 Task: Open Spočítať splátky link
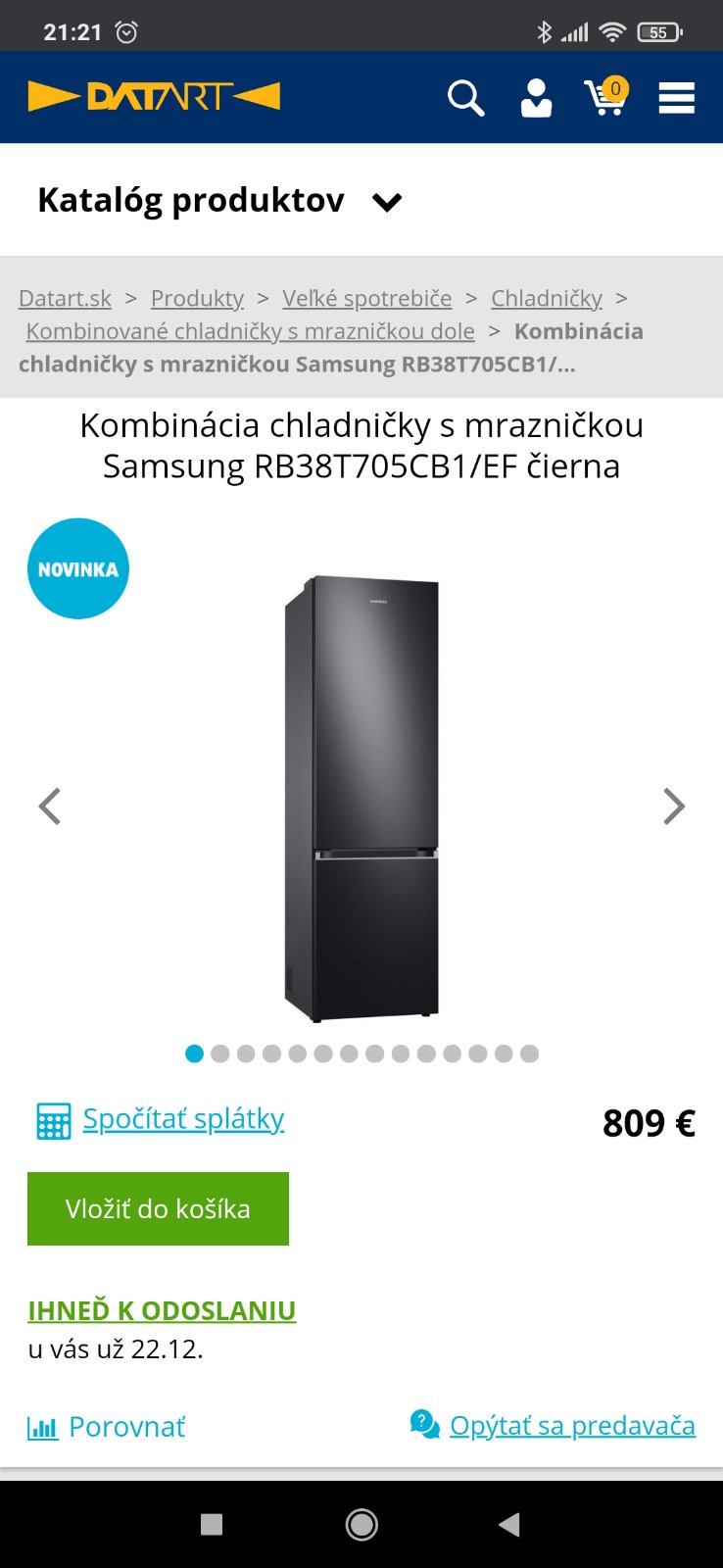pyautogui.click(x=183, y=1118)
